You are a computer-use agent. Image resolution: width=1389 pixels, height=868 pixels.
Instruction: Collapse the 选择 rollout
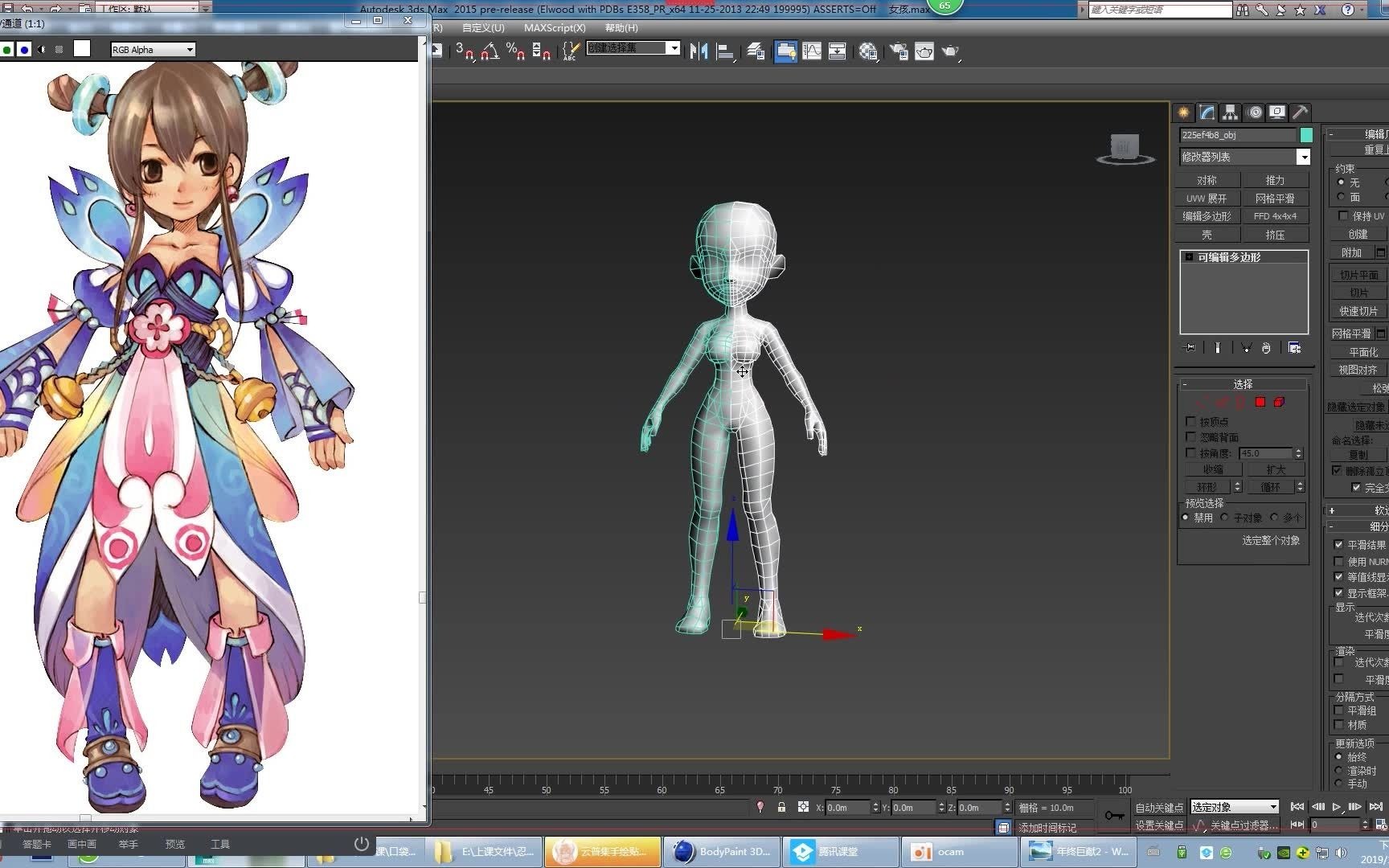coord(1243,384)
